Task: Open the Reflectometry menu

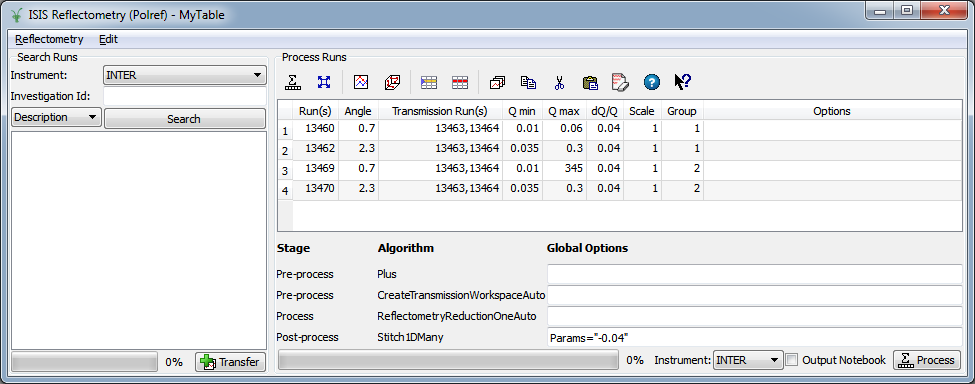Action: (49, 39)
